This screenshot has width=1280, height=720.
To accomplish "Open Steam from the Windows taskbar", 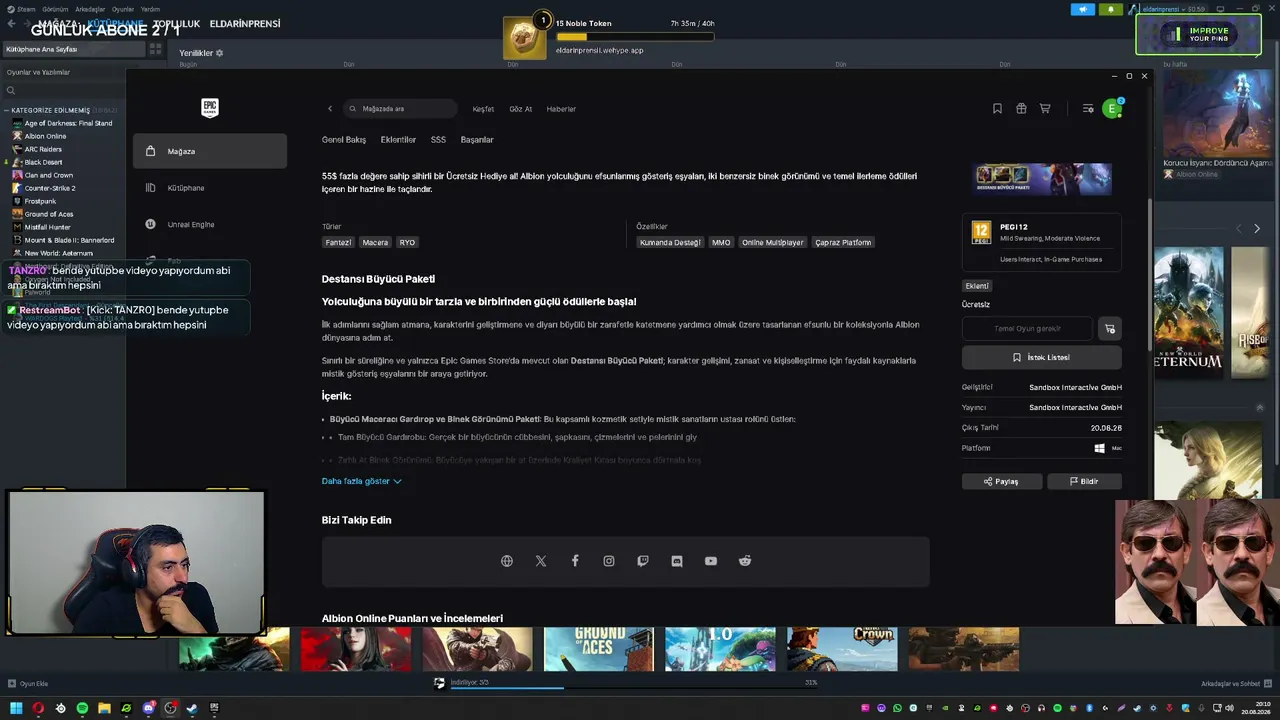I will tap(192, 708).
